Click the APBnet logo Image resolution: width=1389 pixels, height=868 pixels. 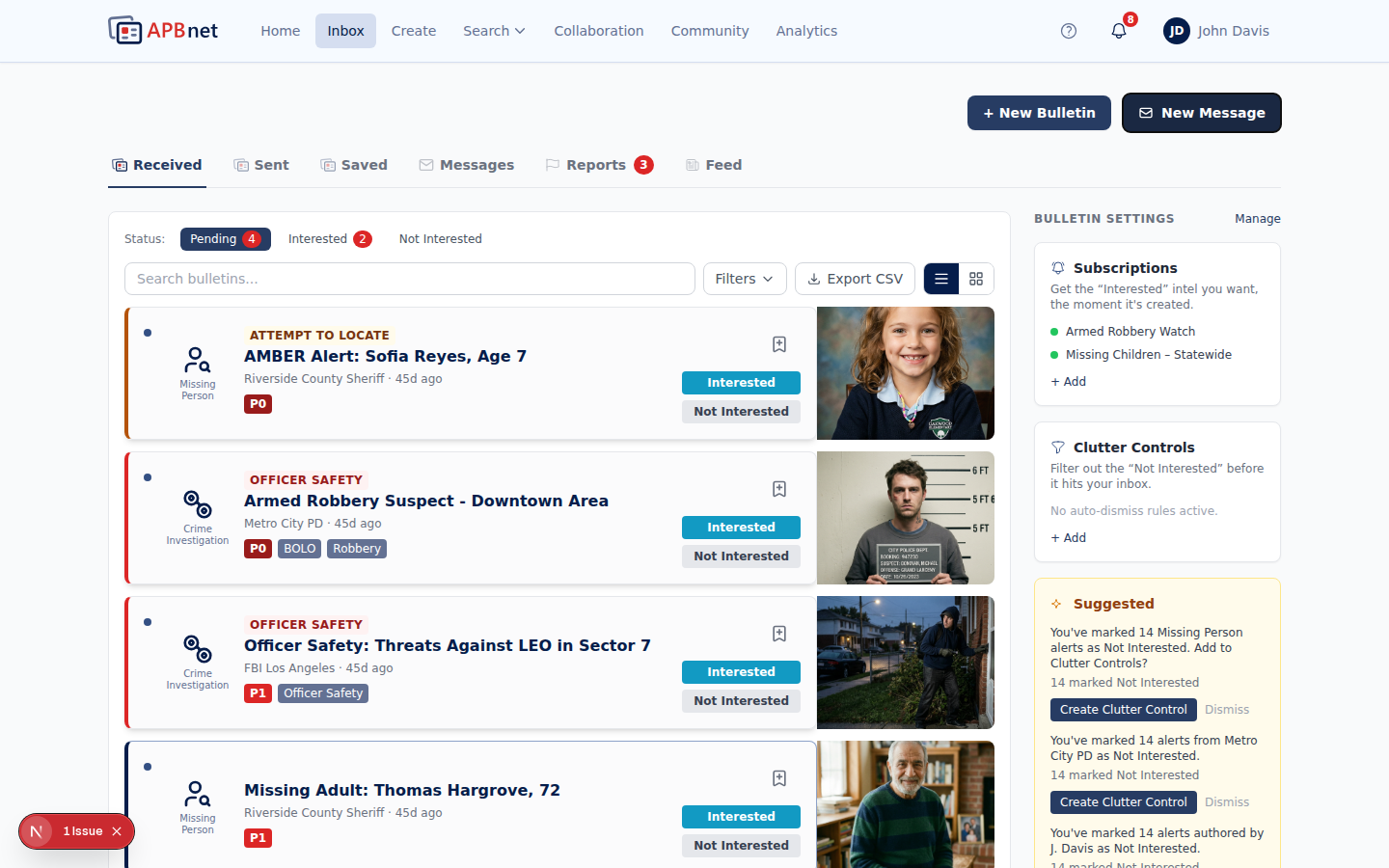(163, 31)
